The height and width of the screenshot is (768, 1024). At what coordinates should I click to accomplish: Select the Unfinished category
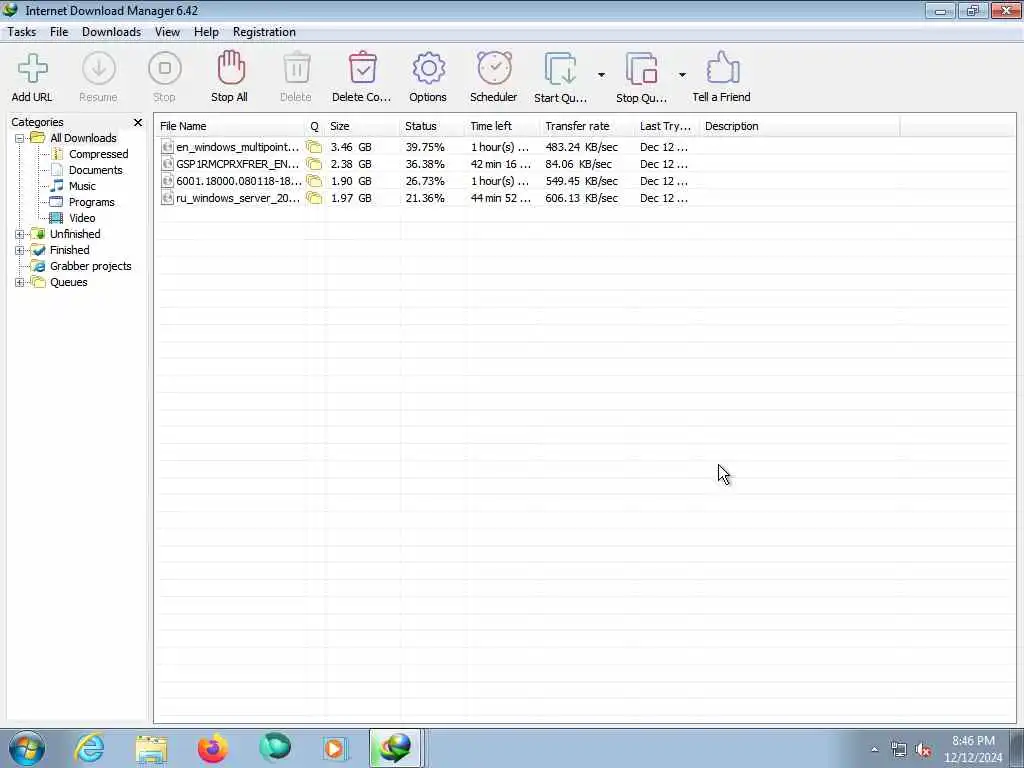click(75, 234)
